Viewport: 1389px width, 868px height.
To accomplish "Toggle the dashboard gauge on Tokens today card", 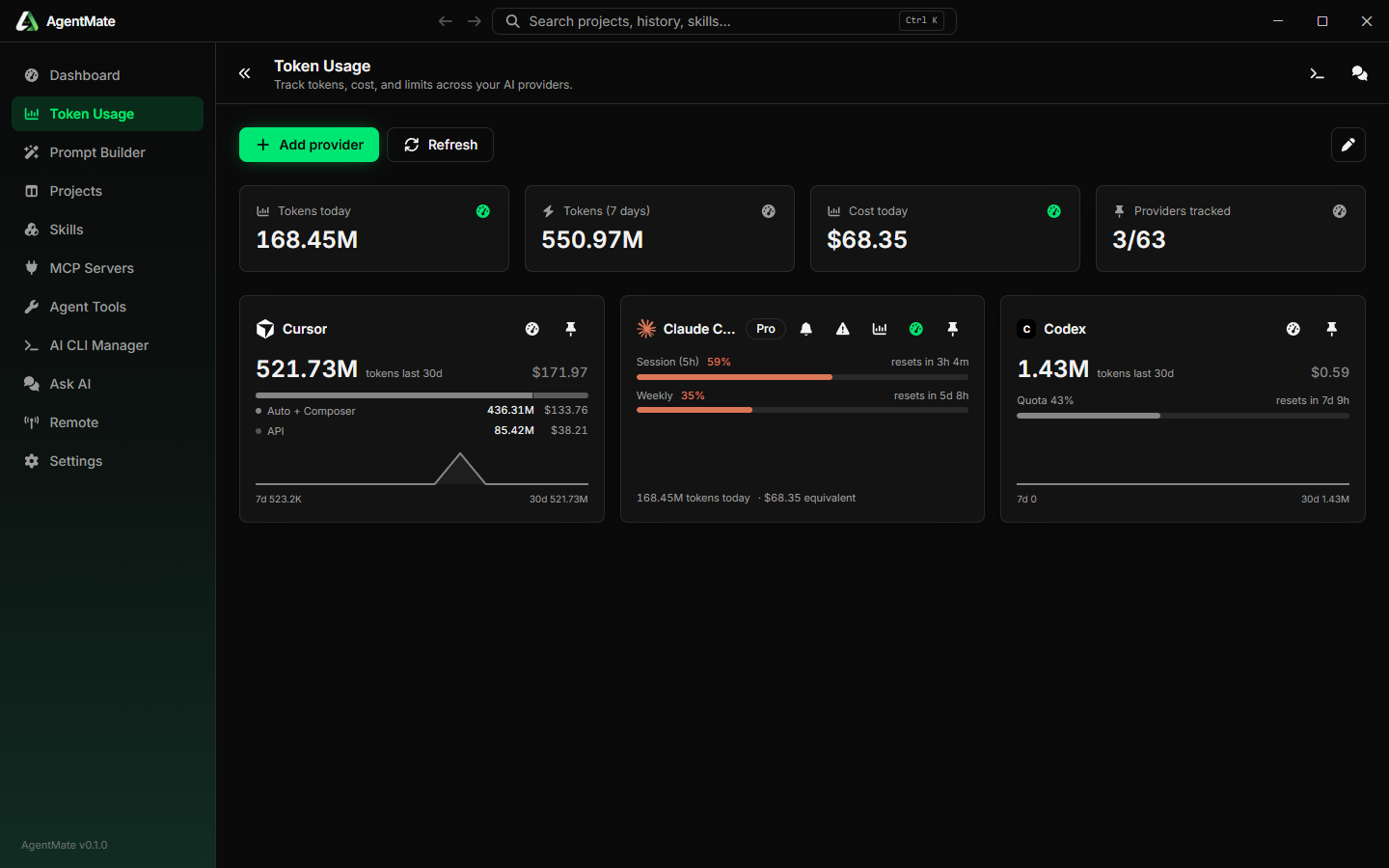I will [483, 211].
